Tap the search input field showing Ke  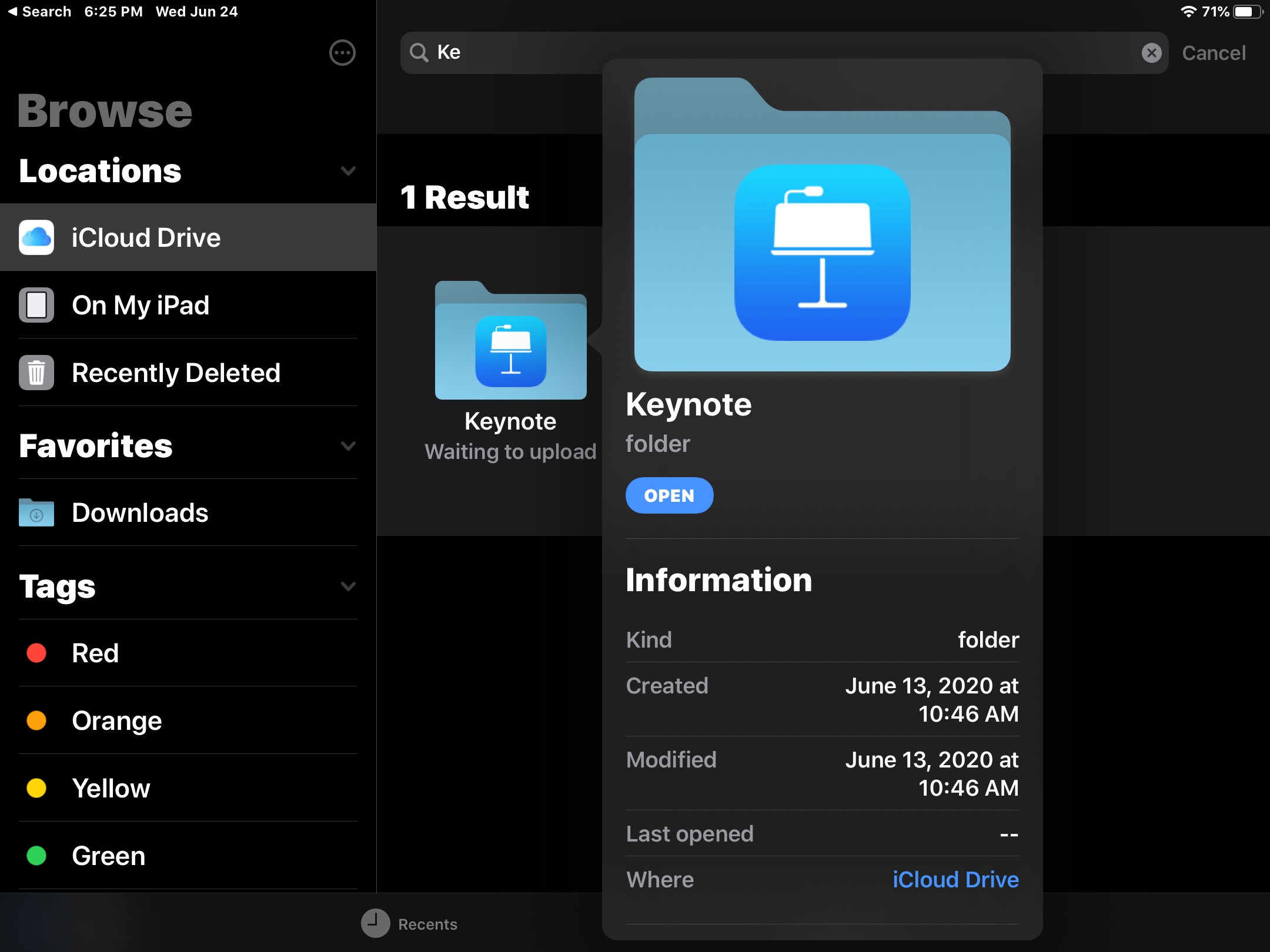783,52
